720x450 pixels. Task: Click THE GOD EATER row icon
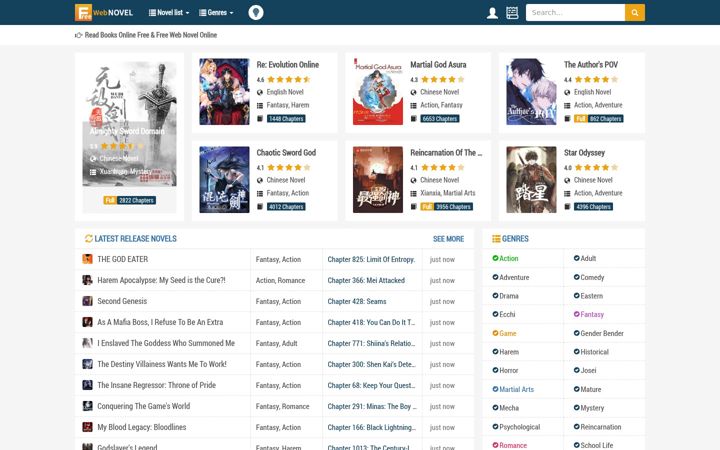pyautogui.click(x=87, y=259)
